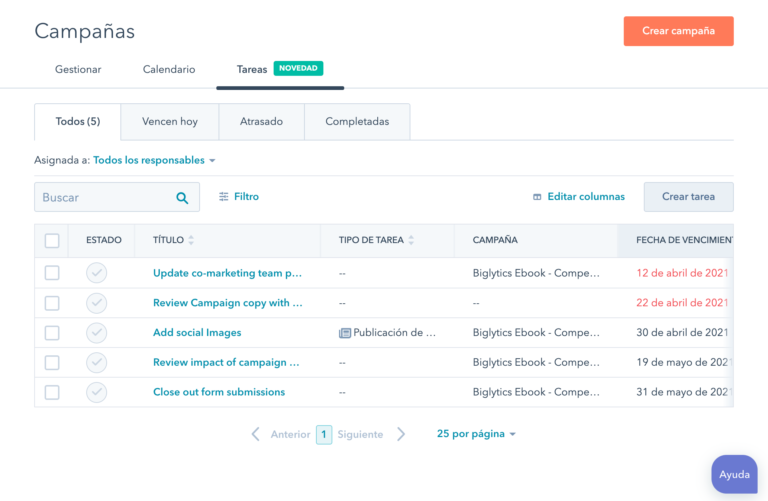Viewport: 768px width, 501px height.
Task: Click the search magnifier icon
Action: coord(182,198)
